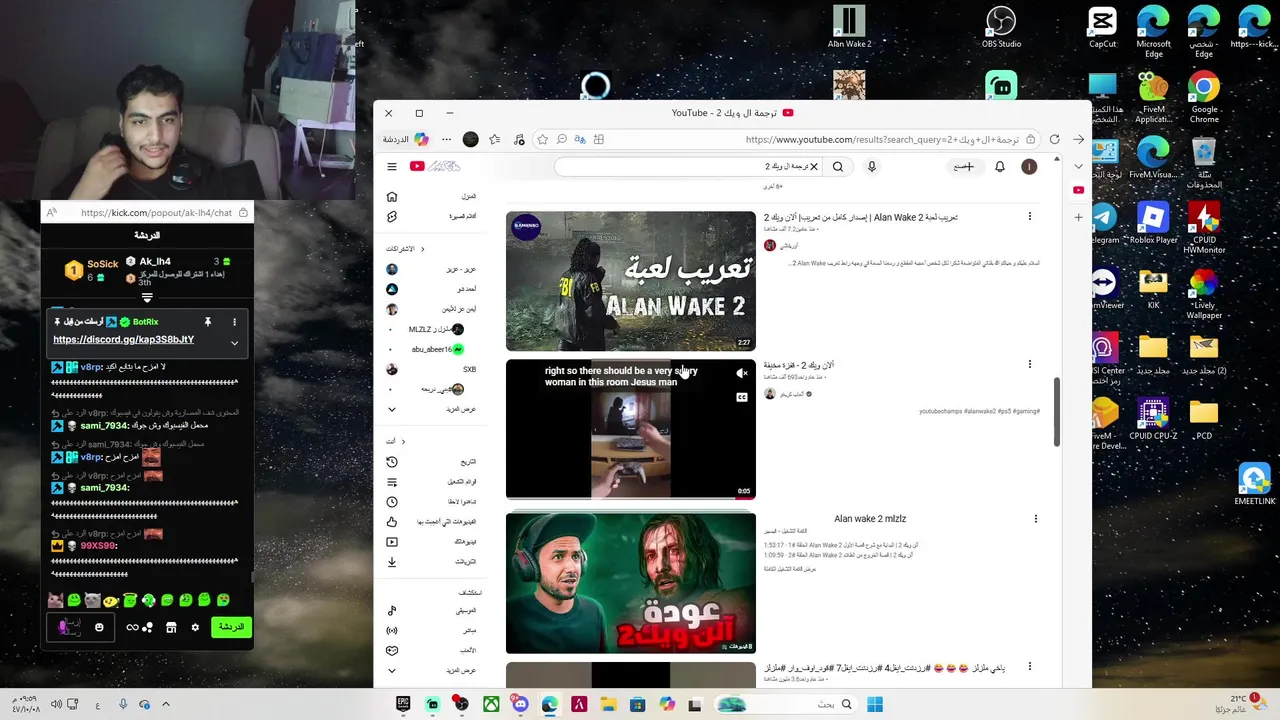Show hidden system tray icons
Image resolution: width=1280 pixels, height=720 pixels.
166,705
